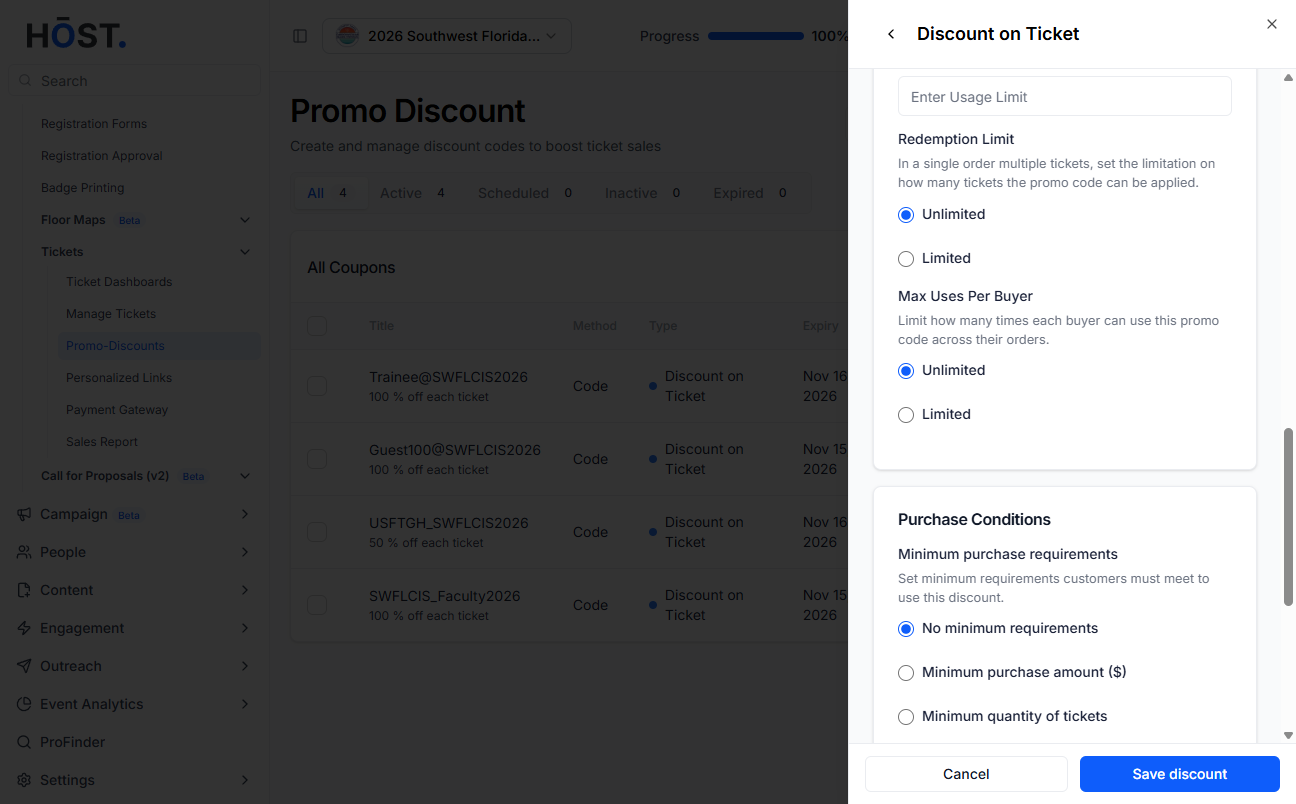This screenshot has width=1296, height=804.
Task: Click the event Progress bar
Action: coord(756,36)
